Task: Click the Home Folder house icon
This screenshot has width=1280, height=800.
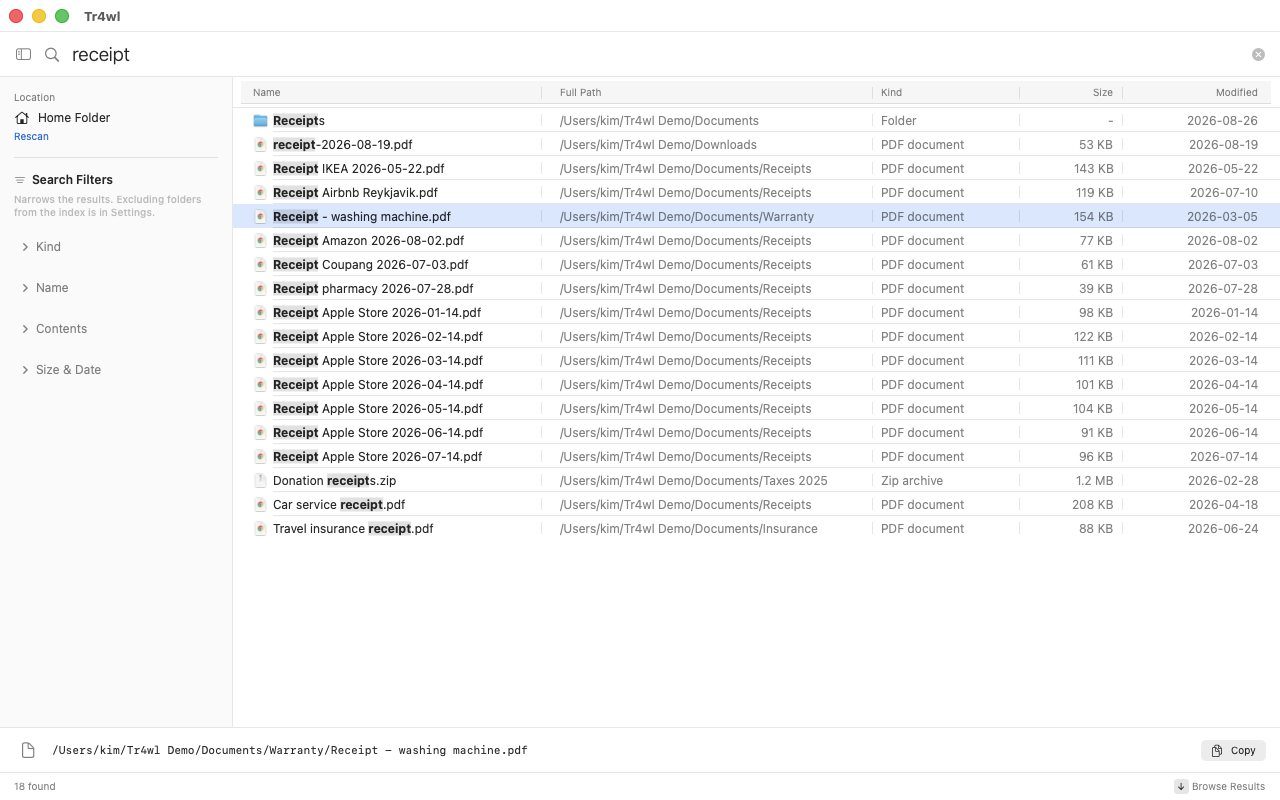Action: pyautogui.click(x=22, y=118)
